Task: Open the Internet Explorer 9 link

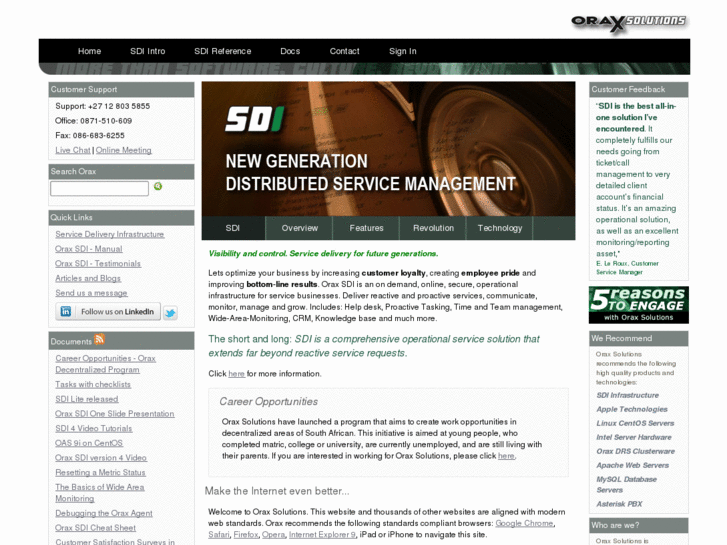Action: [322, 535]
